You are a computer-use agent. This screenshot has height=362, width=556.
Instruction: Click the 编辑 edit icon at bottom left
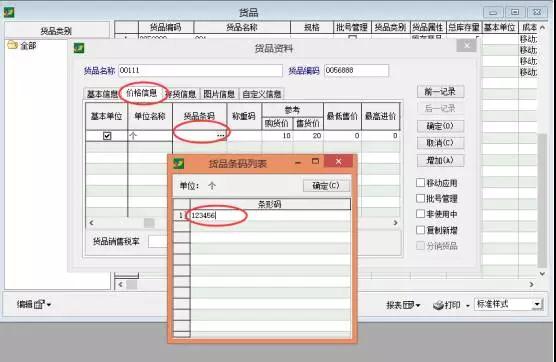click(x=39, y=304)
